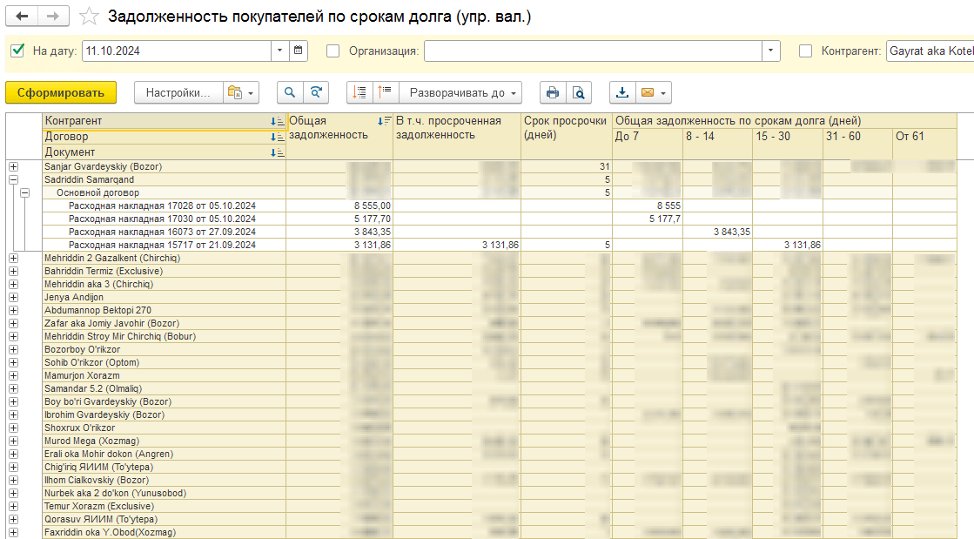Click the find next search icon
974x539 pixels.
316,93
